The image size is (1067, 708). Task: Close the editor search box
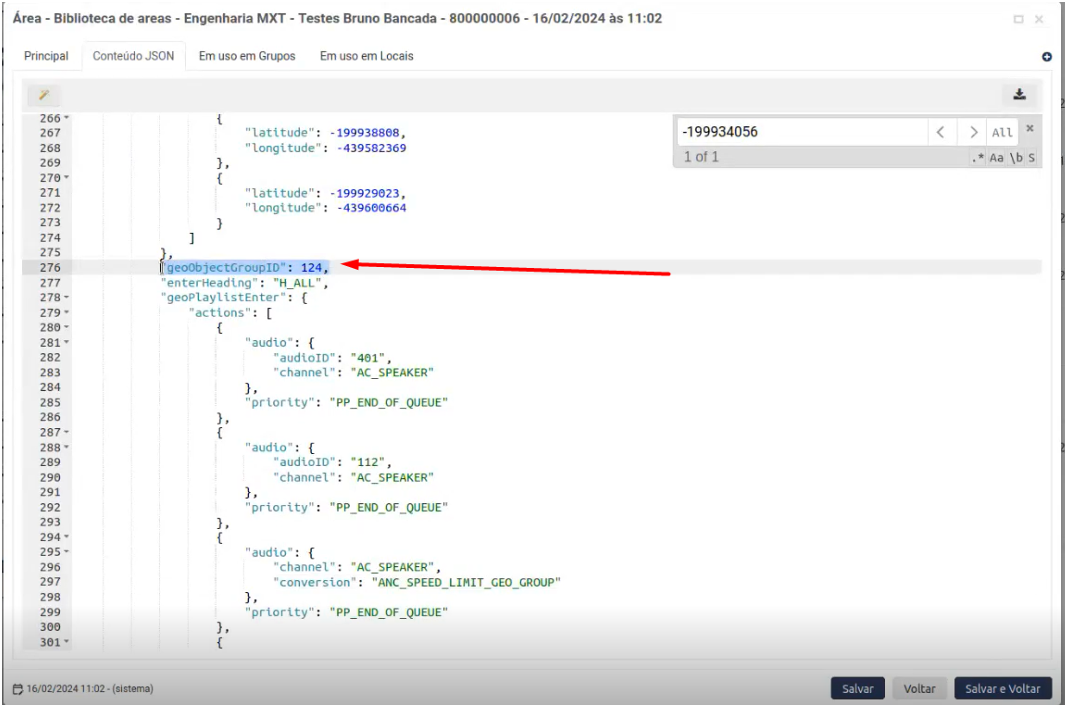(x=1030, y=129)
